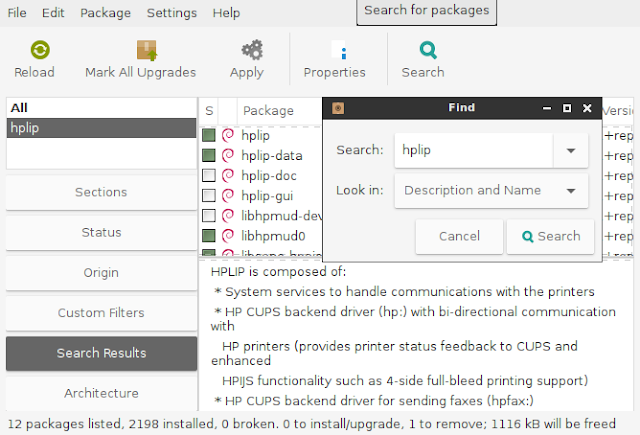Click the Search magnifier in toolbar
640x435 pixels.
428,50
